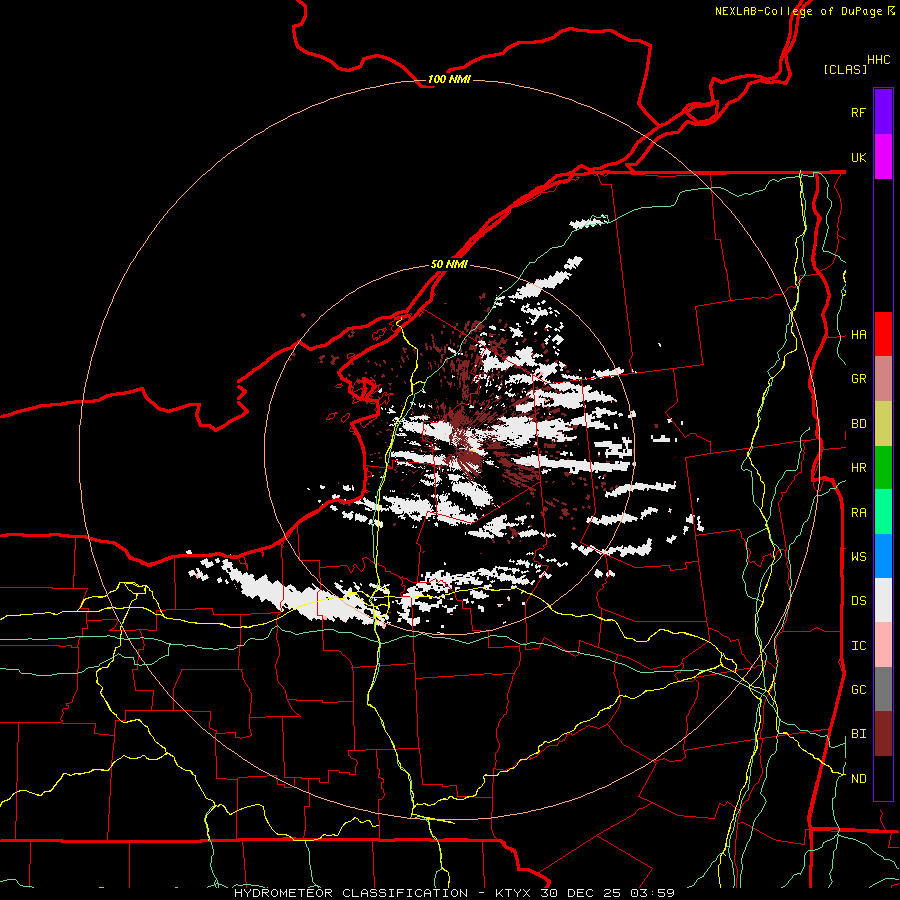Click the WS legend label
The height and width of the screenshot is (900, 900).
859,556
